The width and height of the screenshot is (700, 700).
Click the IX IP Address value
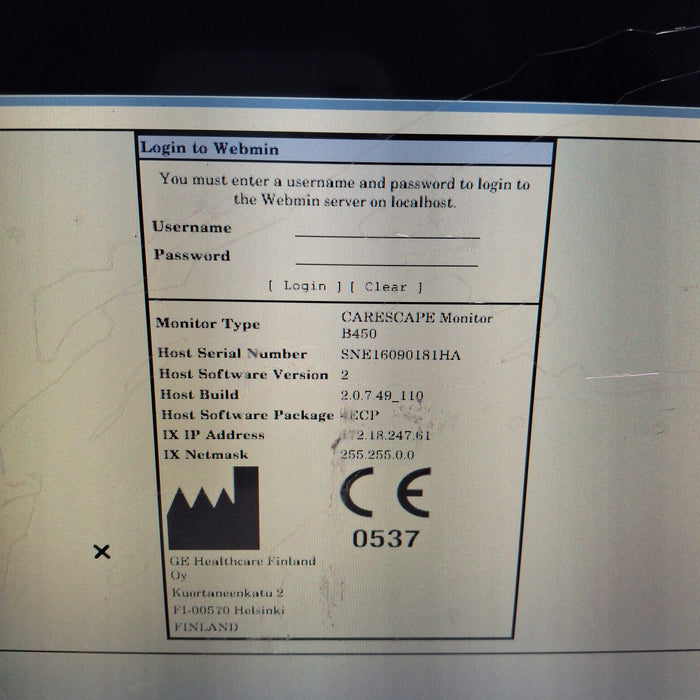click(x=386, y=435)
